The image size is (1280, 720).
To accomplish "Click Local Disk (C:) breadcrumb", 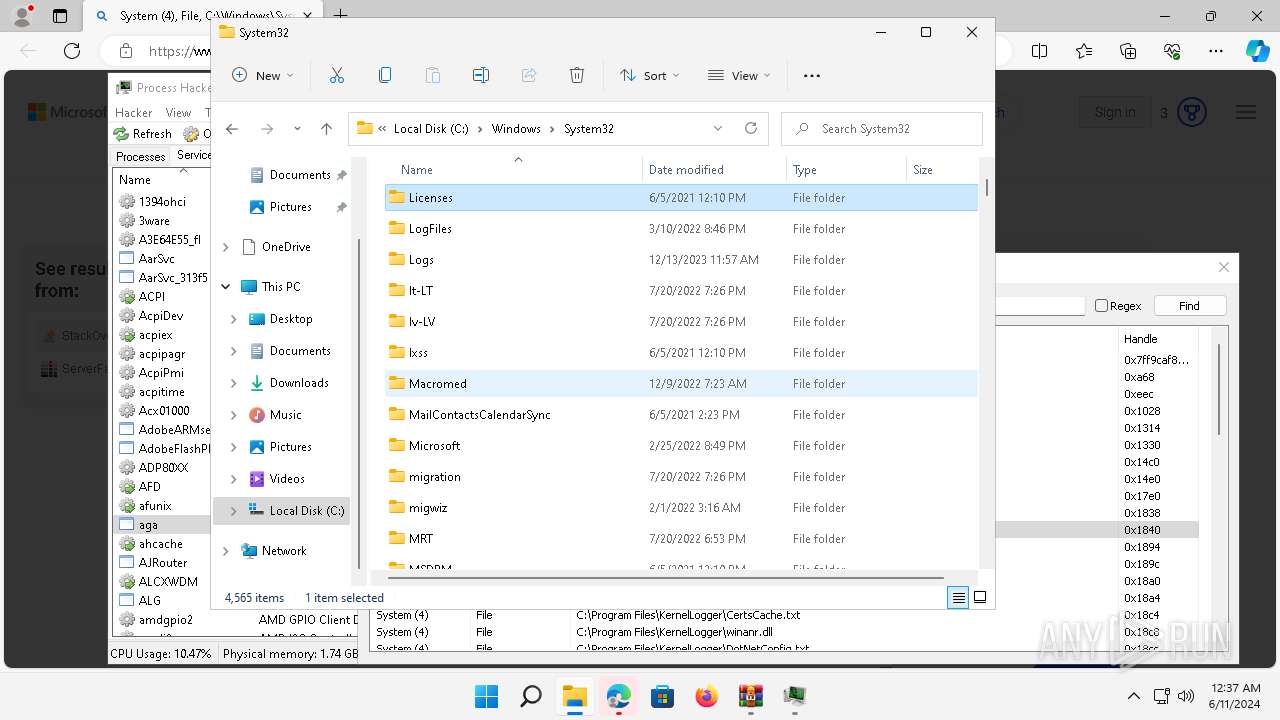I will (x=431, y=129).
